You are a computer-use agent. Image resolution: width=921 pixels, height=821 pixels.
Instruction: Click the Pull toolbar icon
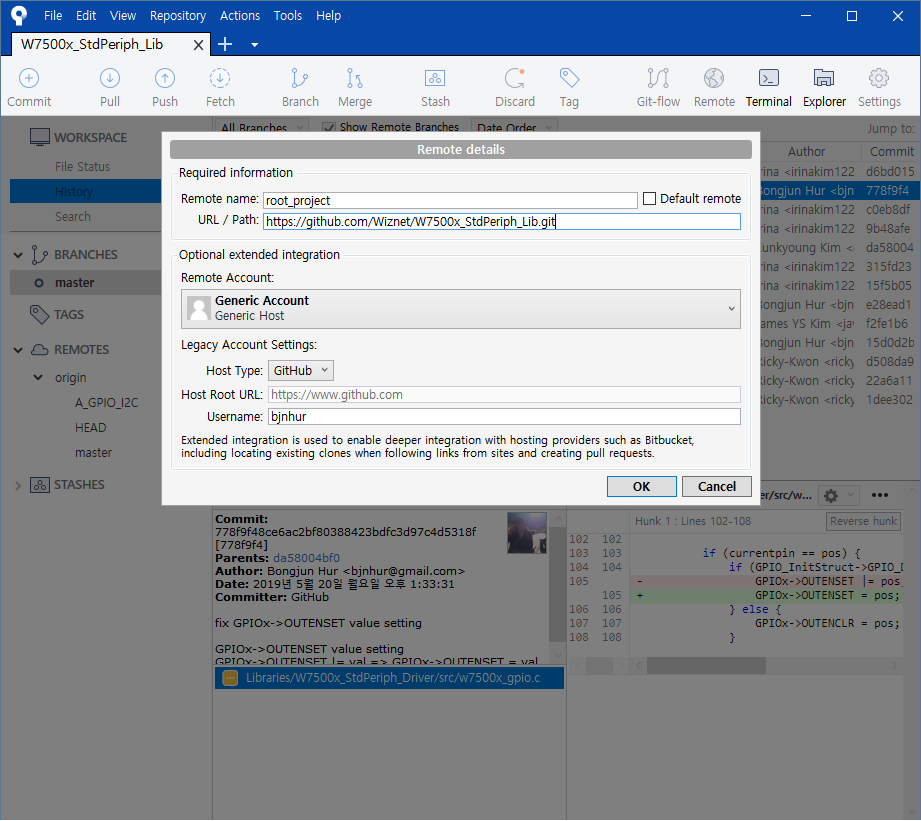tap(110, 78)
